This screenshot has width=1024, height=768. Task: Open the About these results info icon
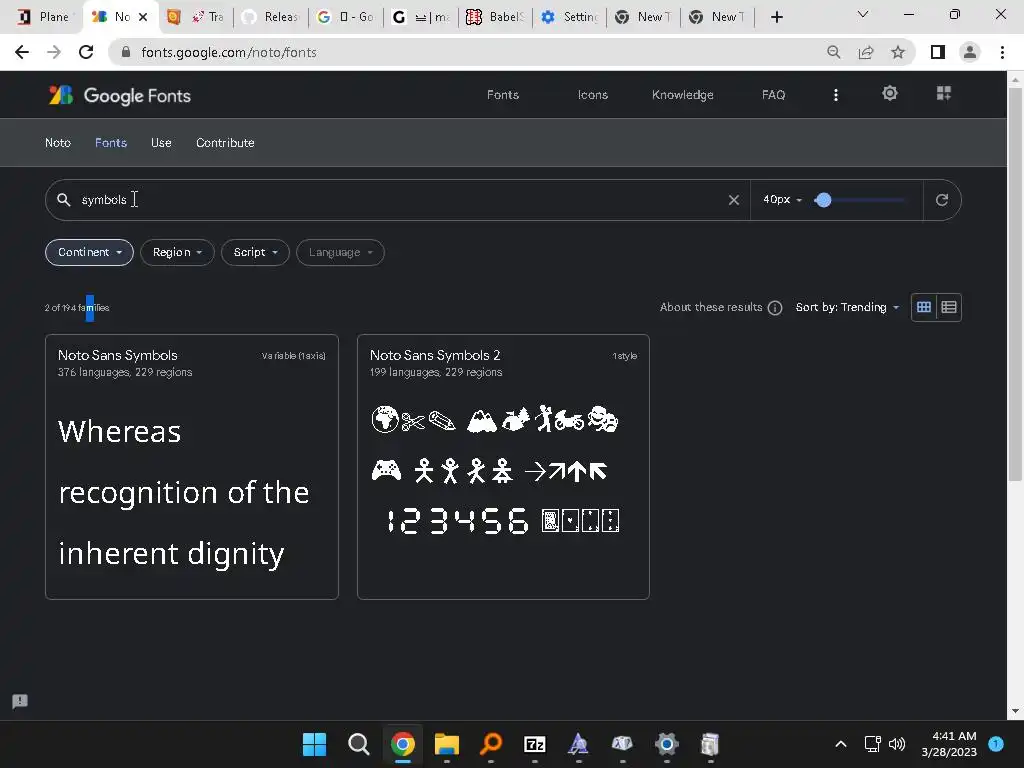coord(775,308)
